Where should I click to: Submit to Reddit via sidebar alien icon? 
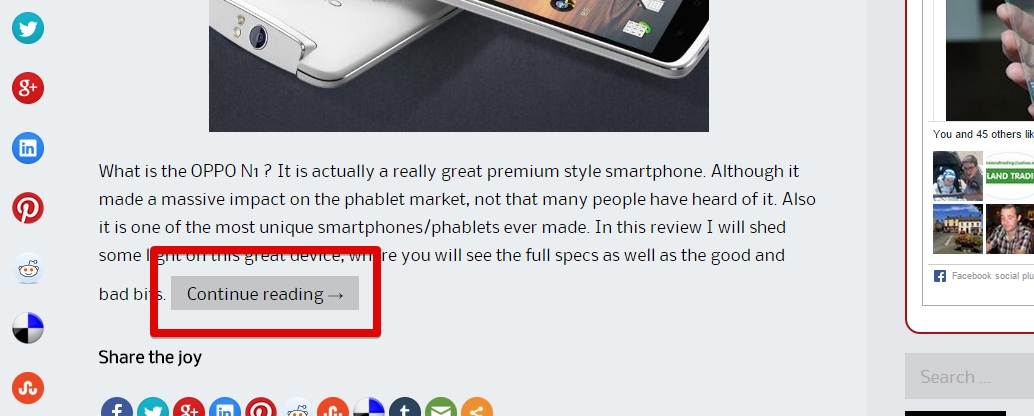tap(28, 268)
